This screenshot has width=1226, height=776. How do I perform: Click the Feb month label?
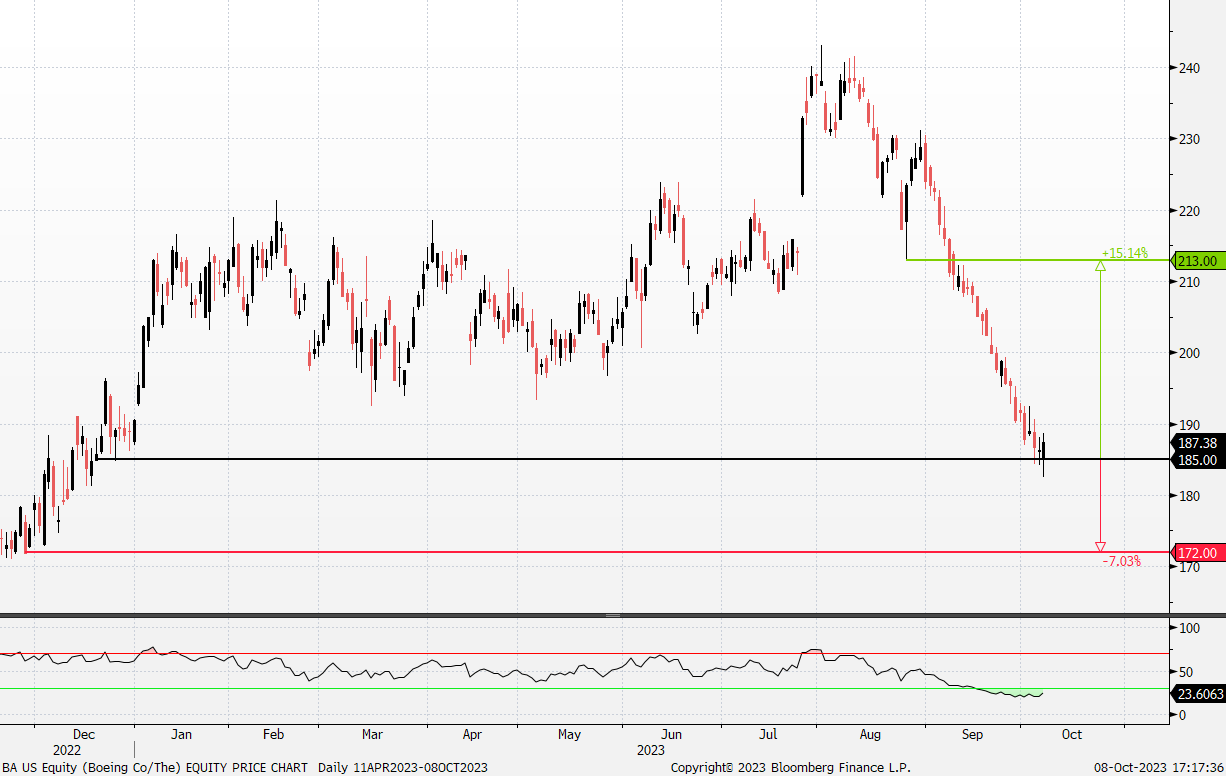click(x=273, y=735)
